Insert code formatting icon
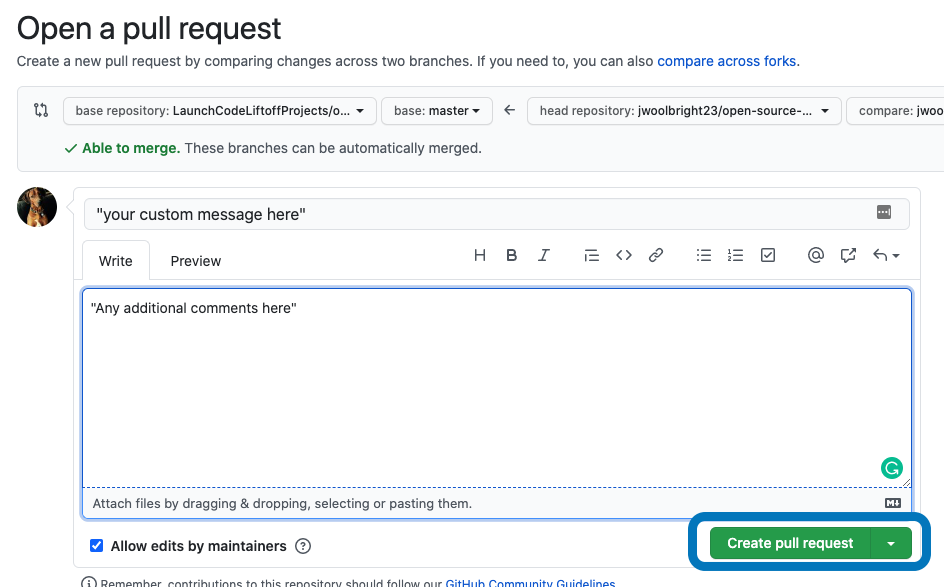The height and width of the screenshot is (587, 944). point(624,256)
